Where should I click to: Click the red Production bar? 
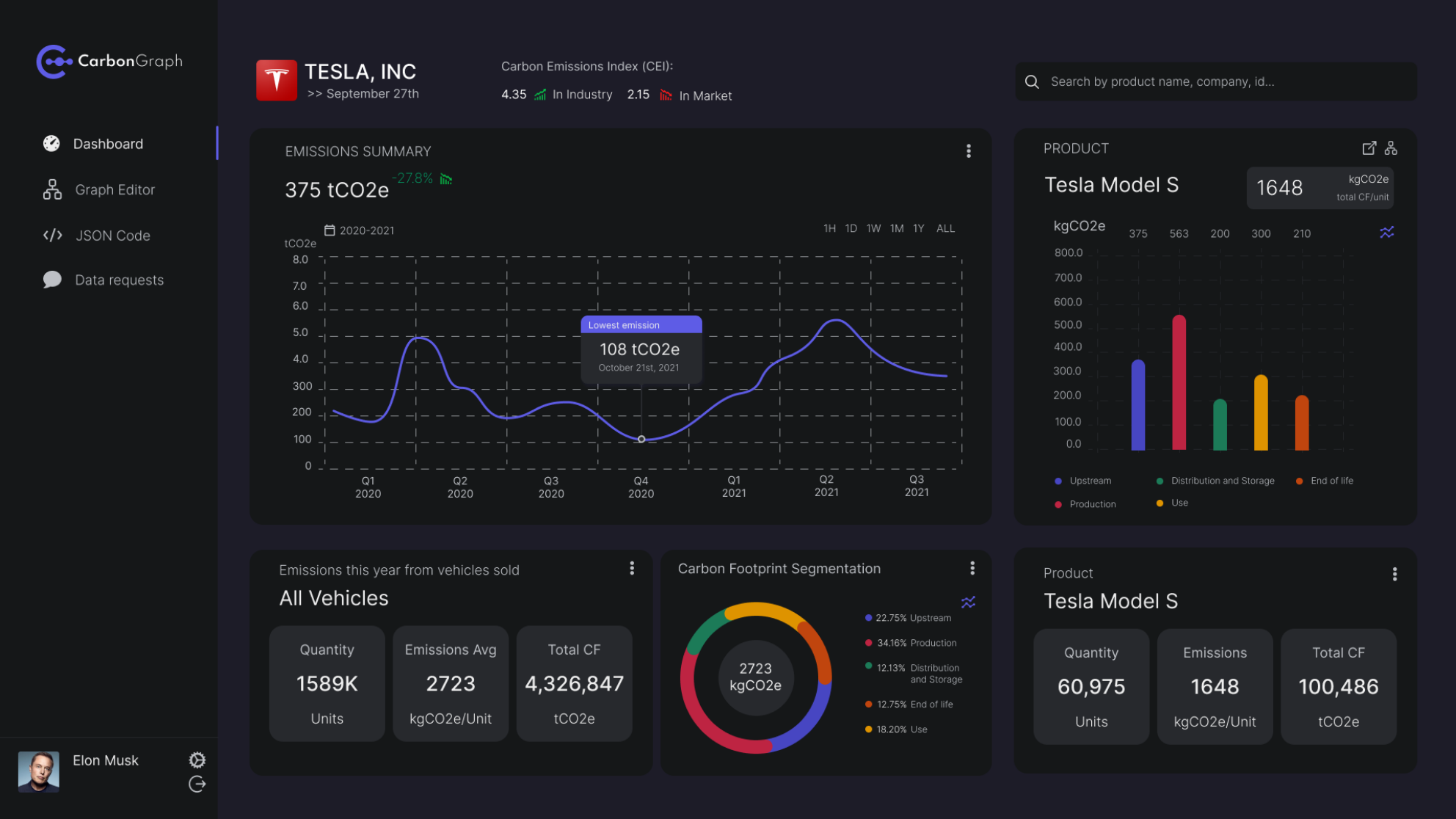click(x=1179, y=382)
